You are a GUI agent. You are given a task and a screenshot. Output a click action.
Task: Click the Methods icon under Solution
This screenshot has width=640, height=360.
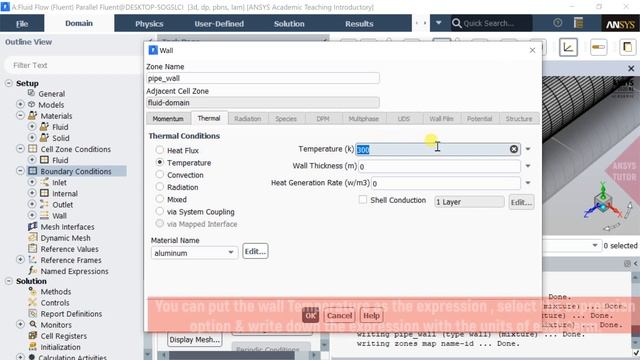[32, 291]
